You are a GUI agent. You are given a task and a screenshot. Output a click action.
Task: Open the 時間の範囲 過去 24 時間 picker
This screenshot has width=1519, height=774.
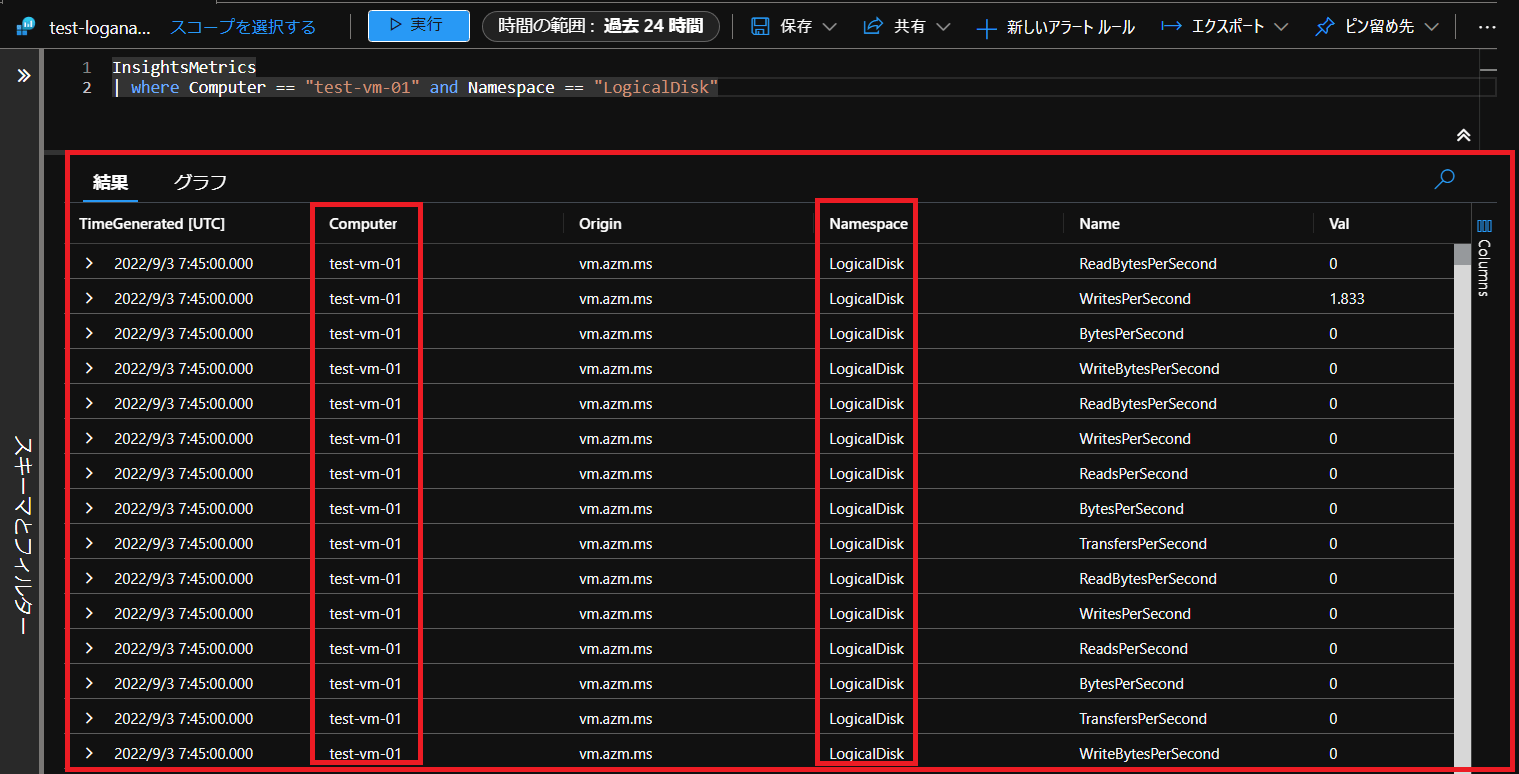click(x=600, y=26)
